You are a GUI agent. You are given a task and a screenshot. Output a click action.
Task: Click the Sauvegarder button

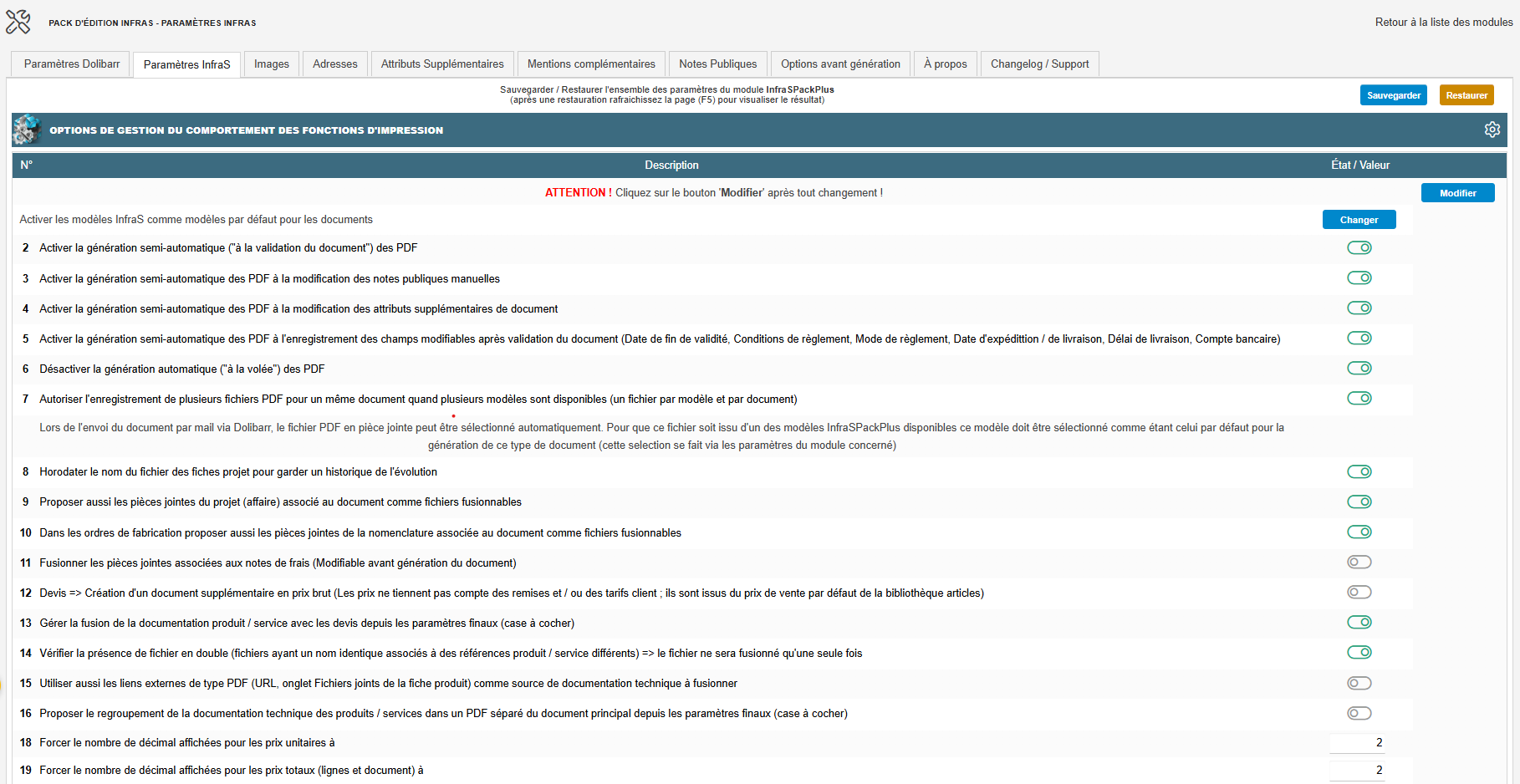point(1394,95)
